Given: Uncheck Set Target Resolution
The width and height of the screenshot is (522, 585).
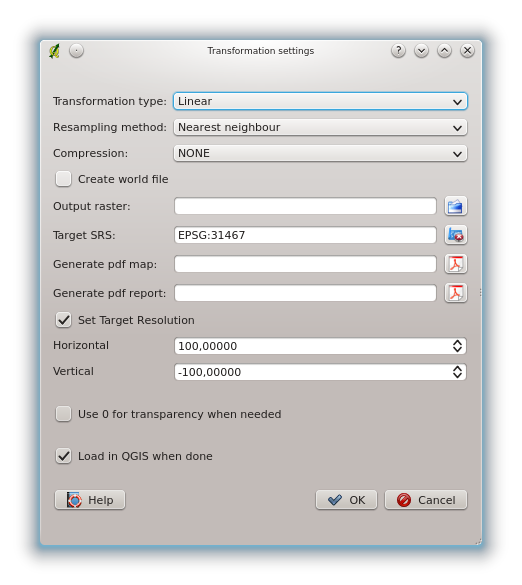Looking at the screenshot, I should point(63,320).
